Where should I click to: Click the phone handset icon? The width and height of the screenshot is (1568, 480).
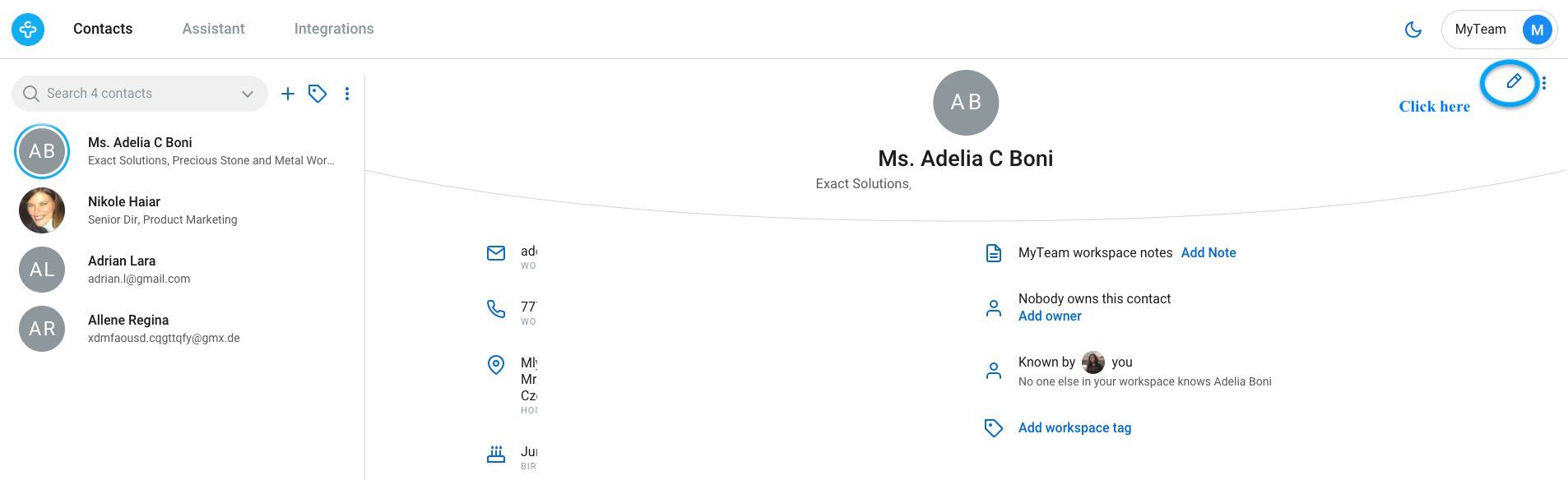coord(496,309)
